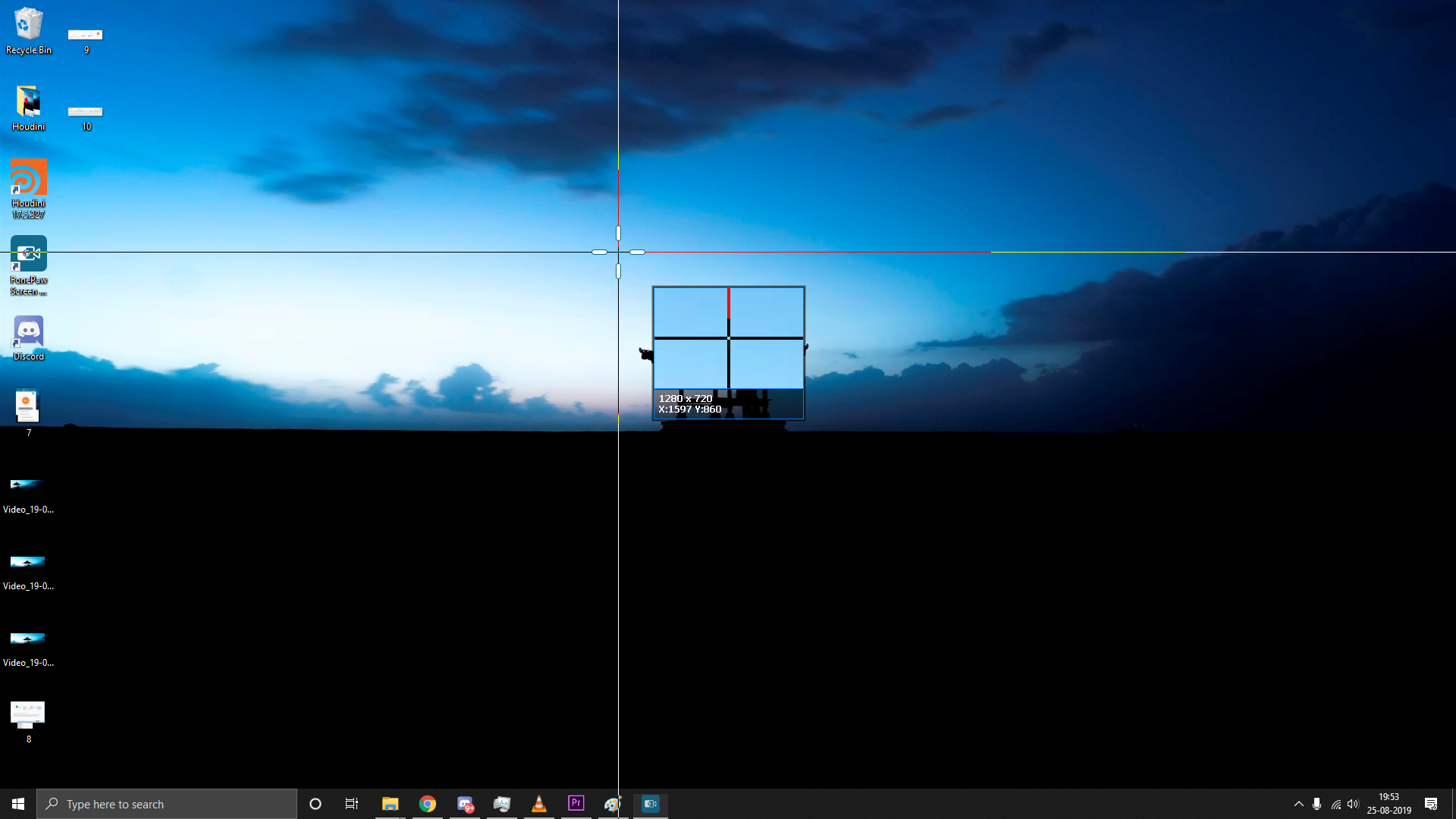This screenshot has width=1456, height=819.
Task: Select the Houdini folder icon
Action: (28, 103)
